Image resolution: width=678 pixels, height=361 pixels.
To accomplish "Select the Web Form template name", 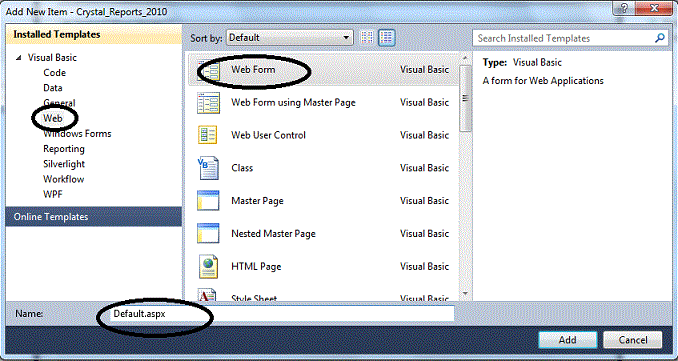I will (253, 70).
